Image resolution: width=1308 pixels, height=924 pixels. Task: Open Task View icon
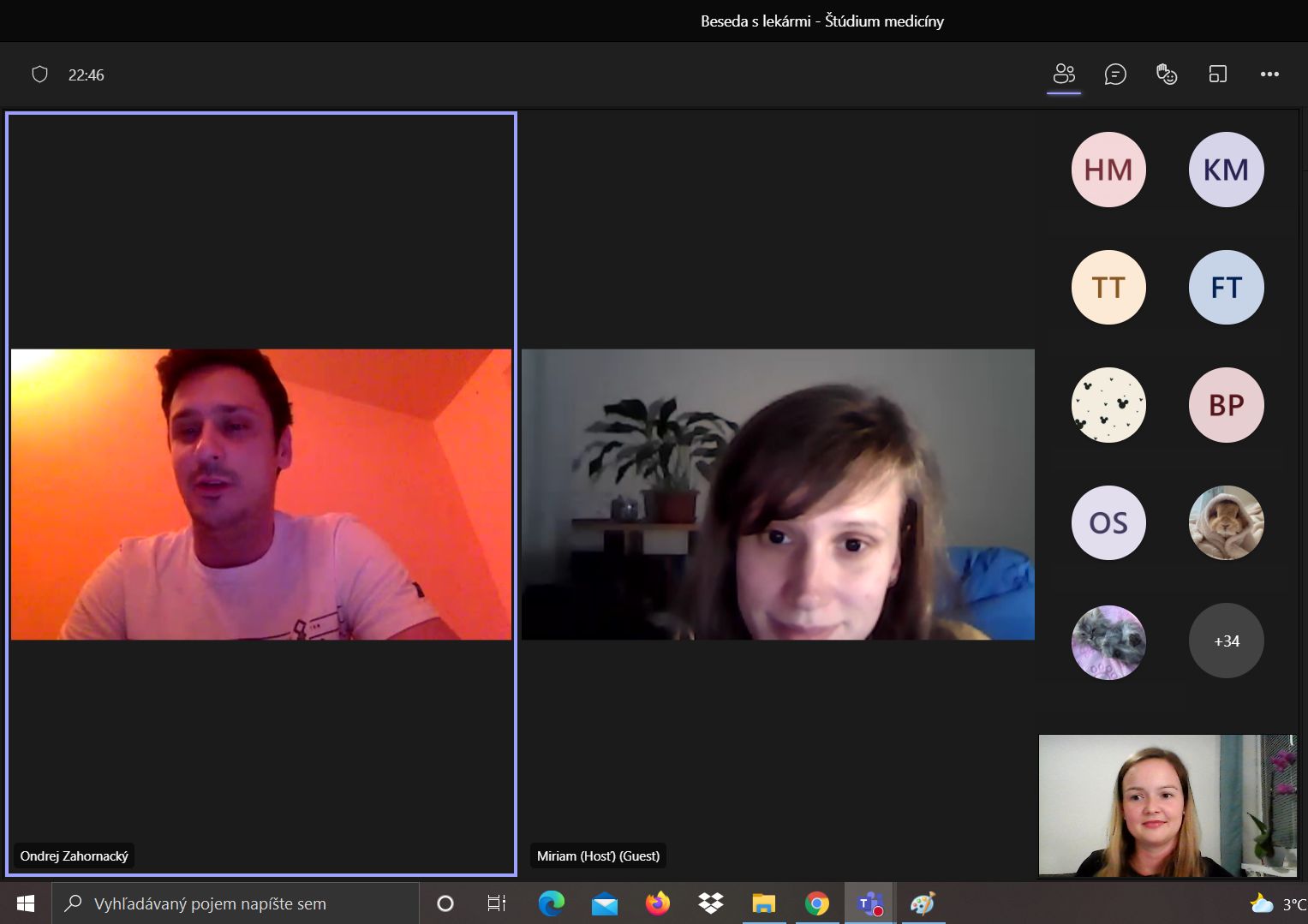497,903
